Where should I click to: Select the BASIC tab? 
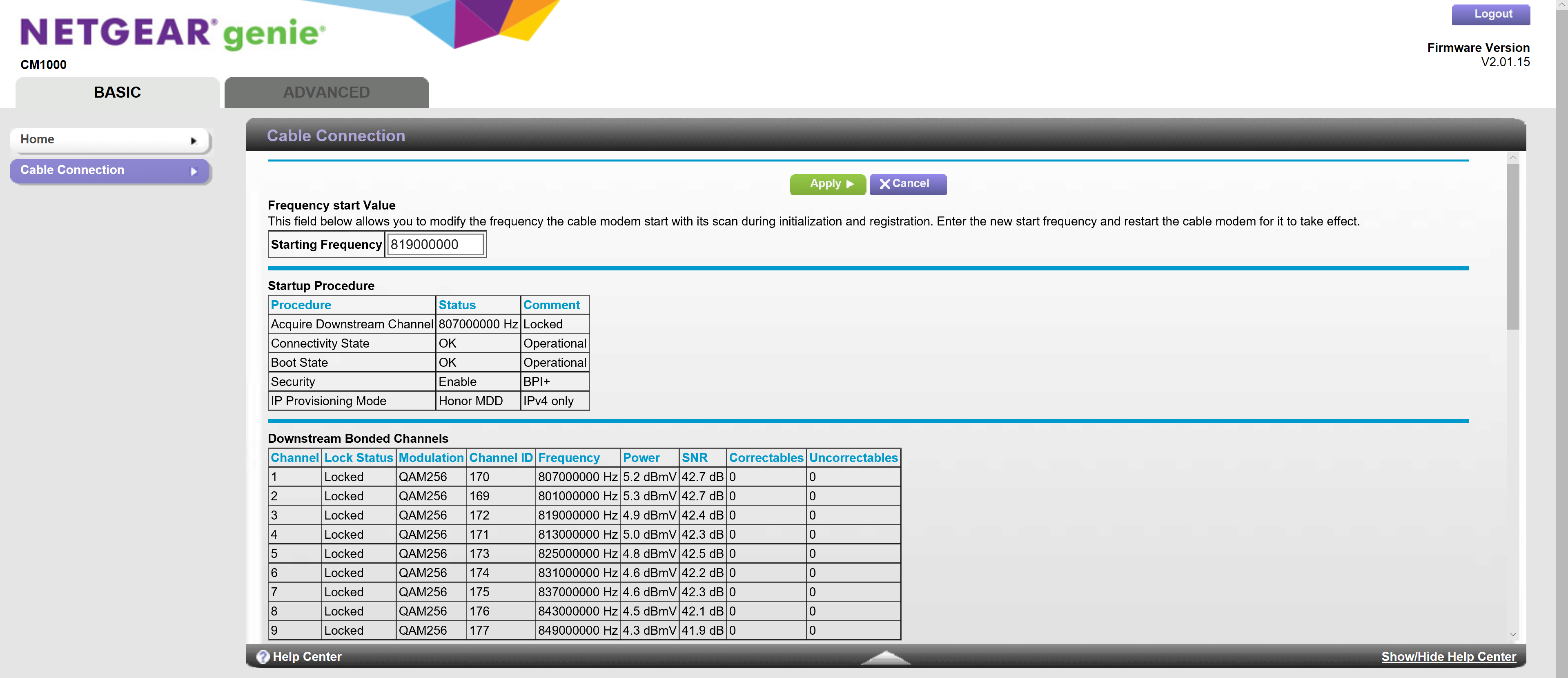(x=117, y=92)
